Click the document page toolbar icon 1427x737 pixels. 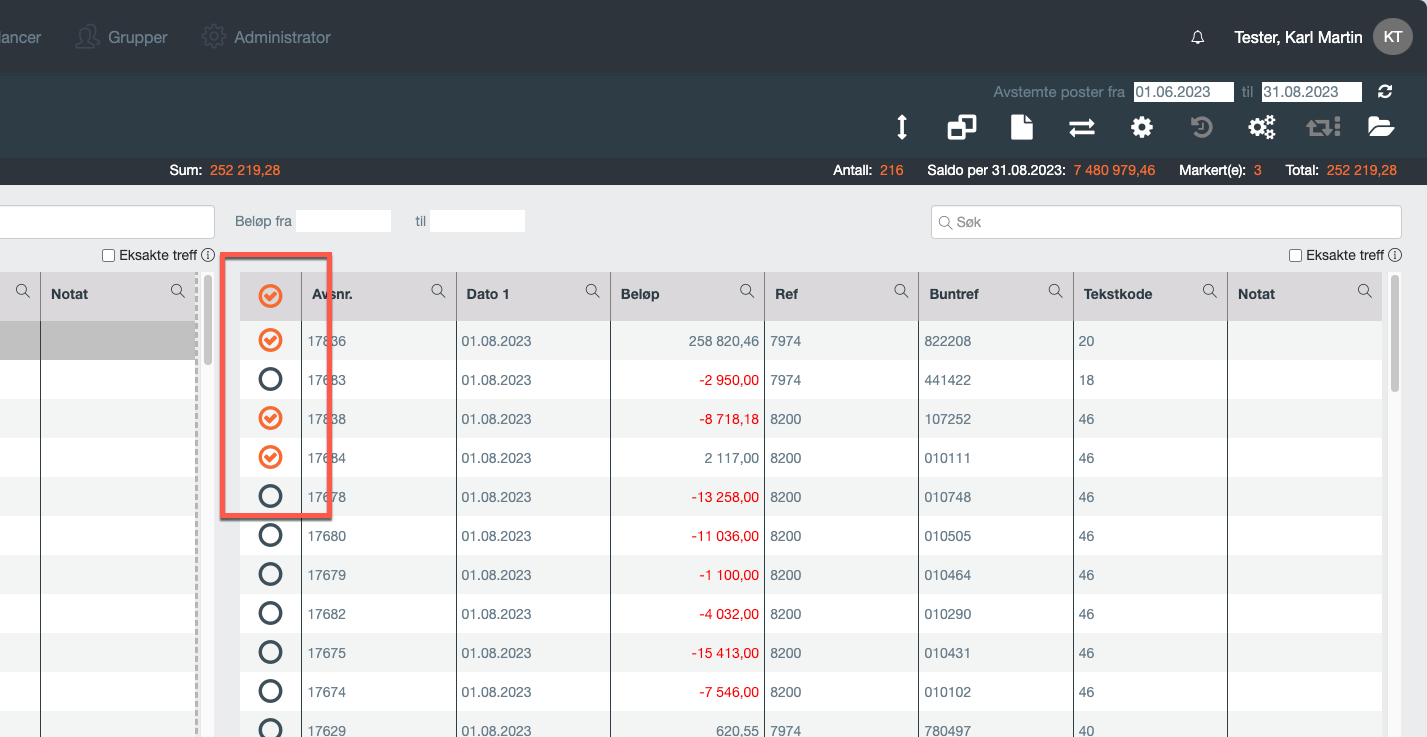click(x=1021, y=127)
